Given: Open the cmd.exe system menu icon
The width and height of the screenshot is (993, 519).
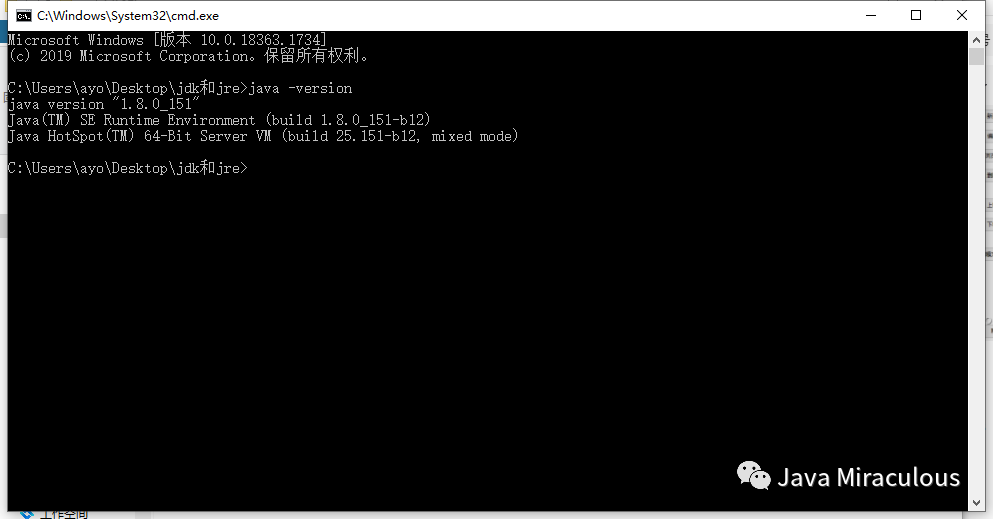Looking at the screenshot, I should 23,15.
